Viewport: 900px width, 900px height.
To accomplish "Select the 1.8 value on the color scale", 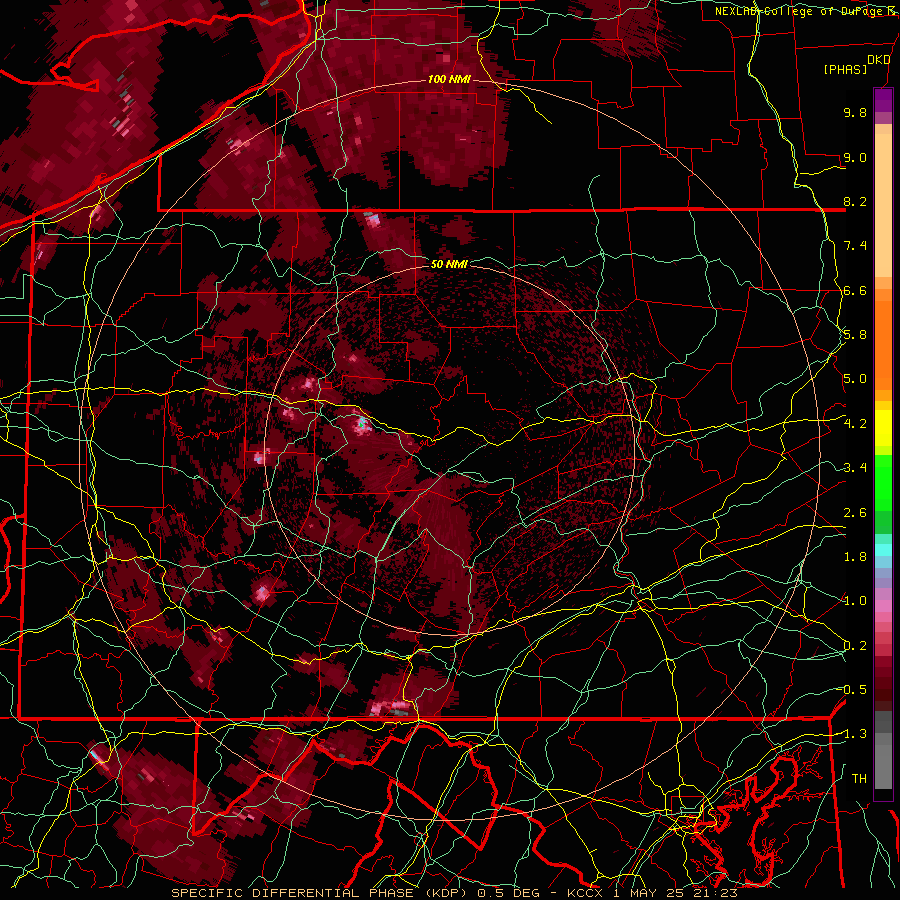I will [x=855, y=557].
